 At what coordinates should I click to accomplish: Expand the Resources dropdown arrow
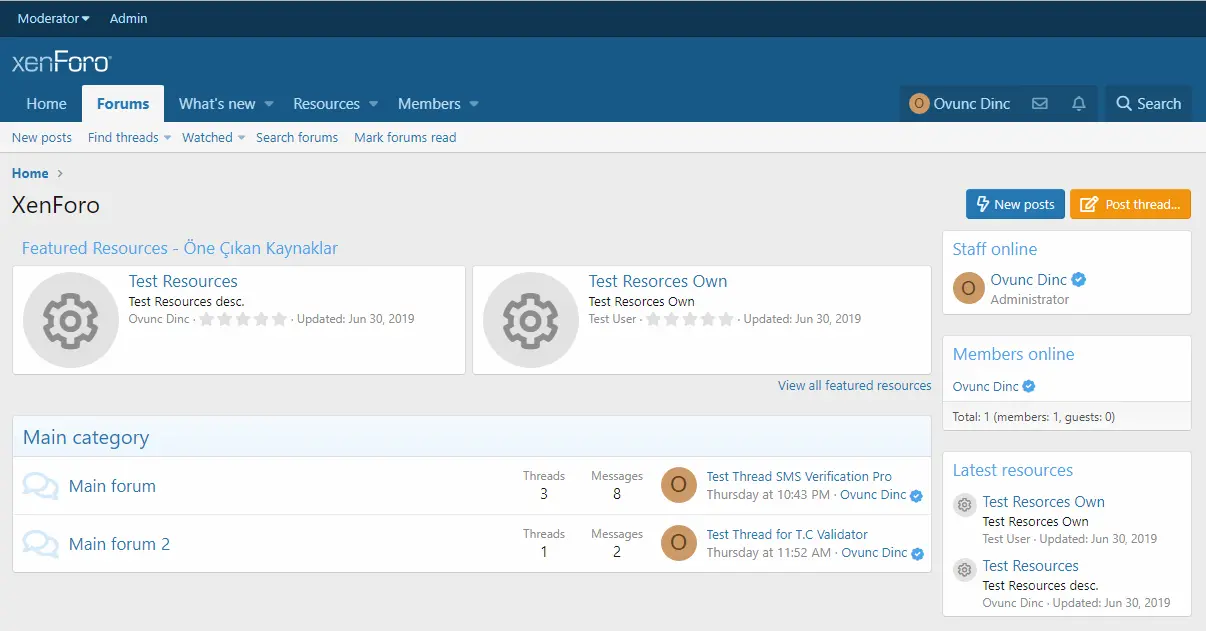click(x=373, y=104)
